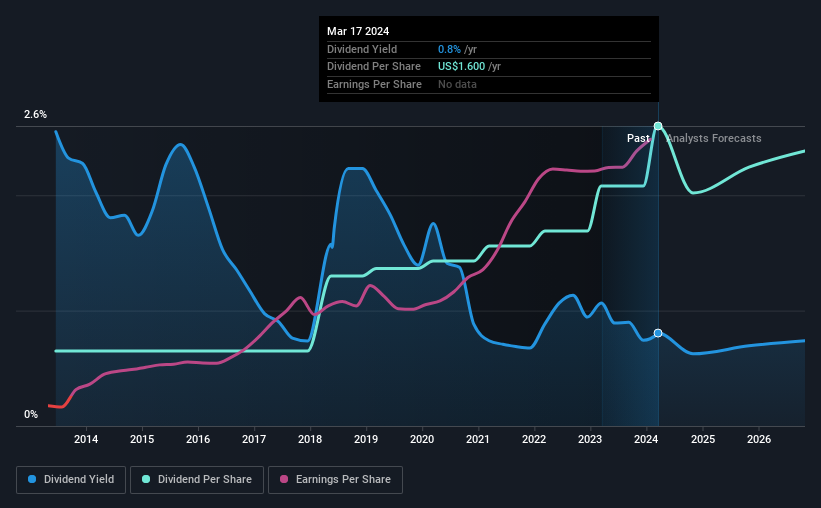The width and height of the screenshot is (821, 508).
Task: Click the 2017 x-axis label
Action: [x=254, y=439]
